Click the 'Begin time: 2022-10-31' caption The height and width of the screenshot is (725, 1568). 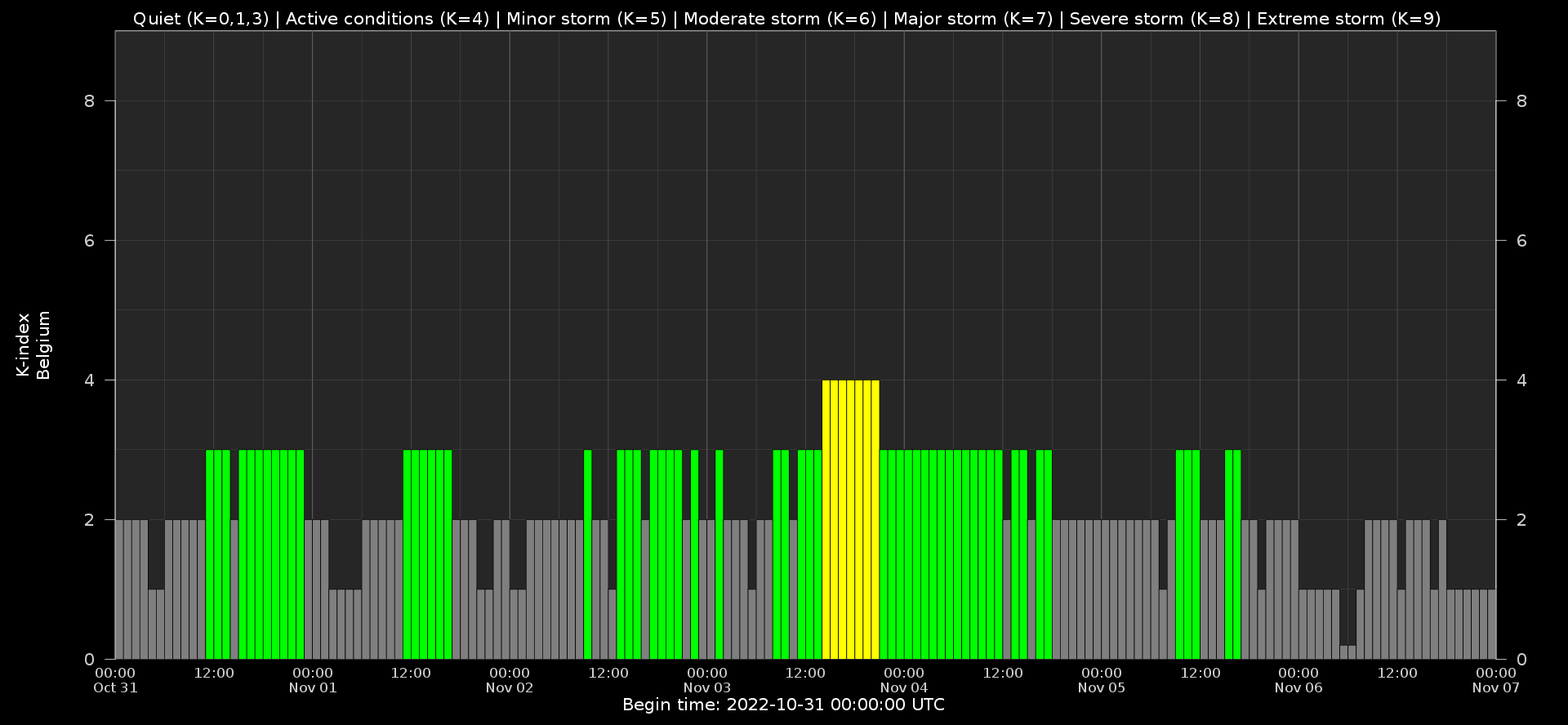click(783, 705)
